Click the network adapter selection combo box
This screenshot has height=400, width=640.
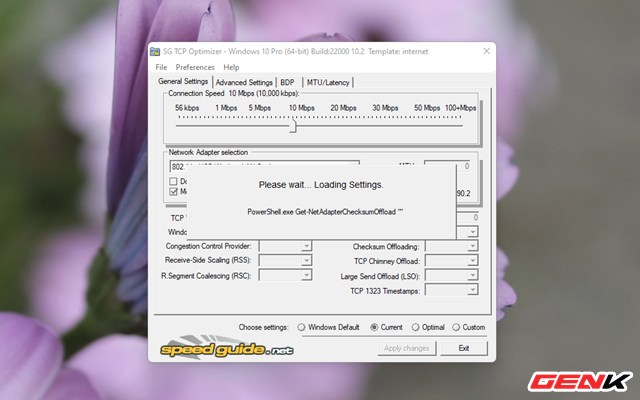tap(264, 166)
